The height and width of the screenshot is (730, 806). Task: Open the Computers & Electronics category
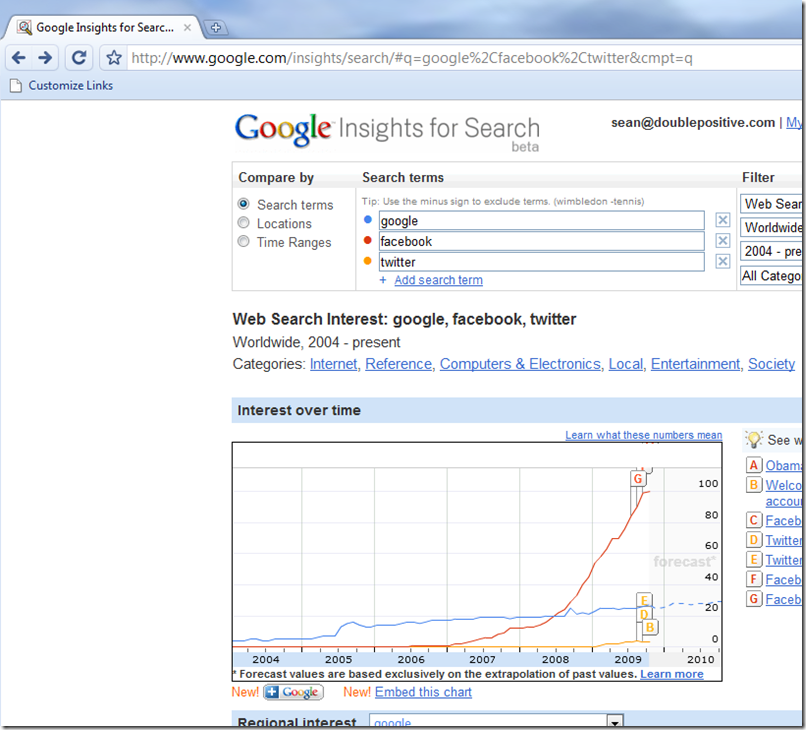[x=520, y=364]
